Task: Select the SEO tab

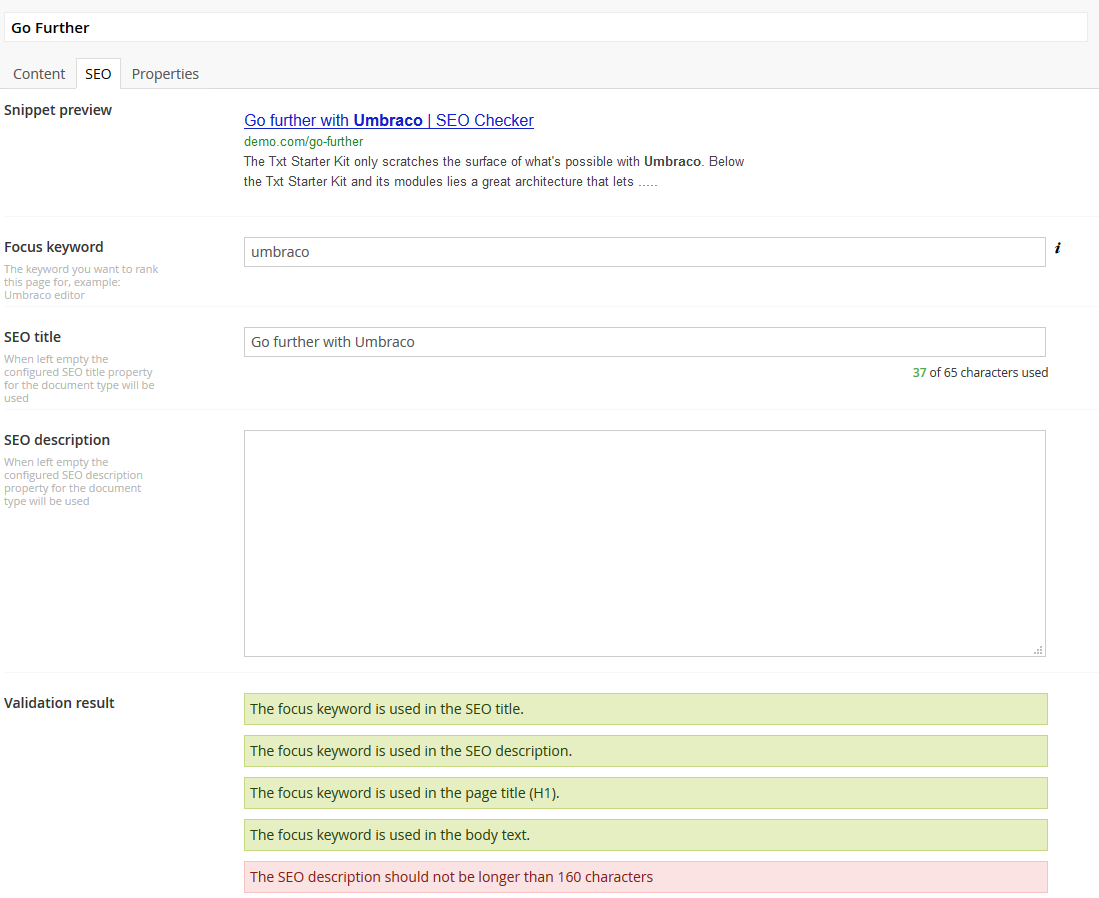Action: pyautogui.click(x=98, y=74)
